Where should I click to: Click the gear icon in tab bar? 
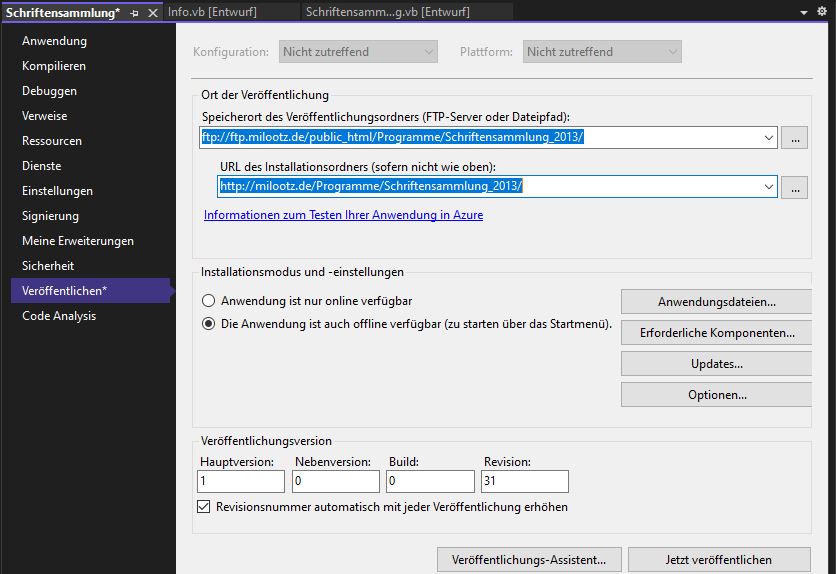824,12
